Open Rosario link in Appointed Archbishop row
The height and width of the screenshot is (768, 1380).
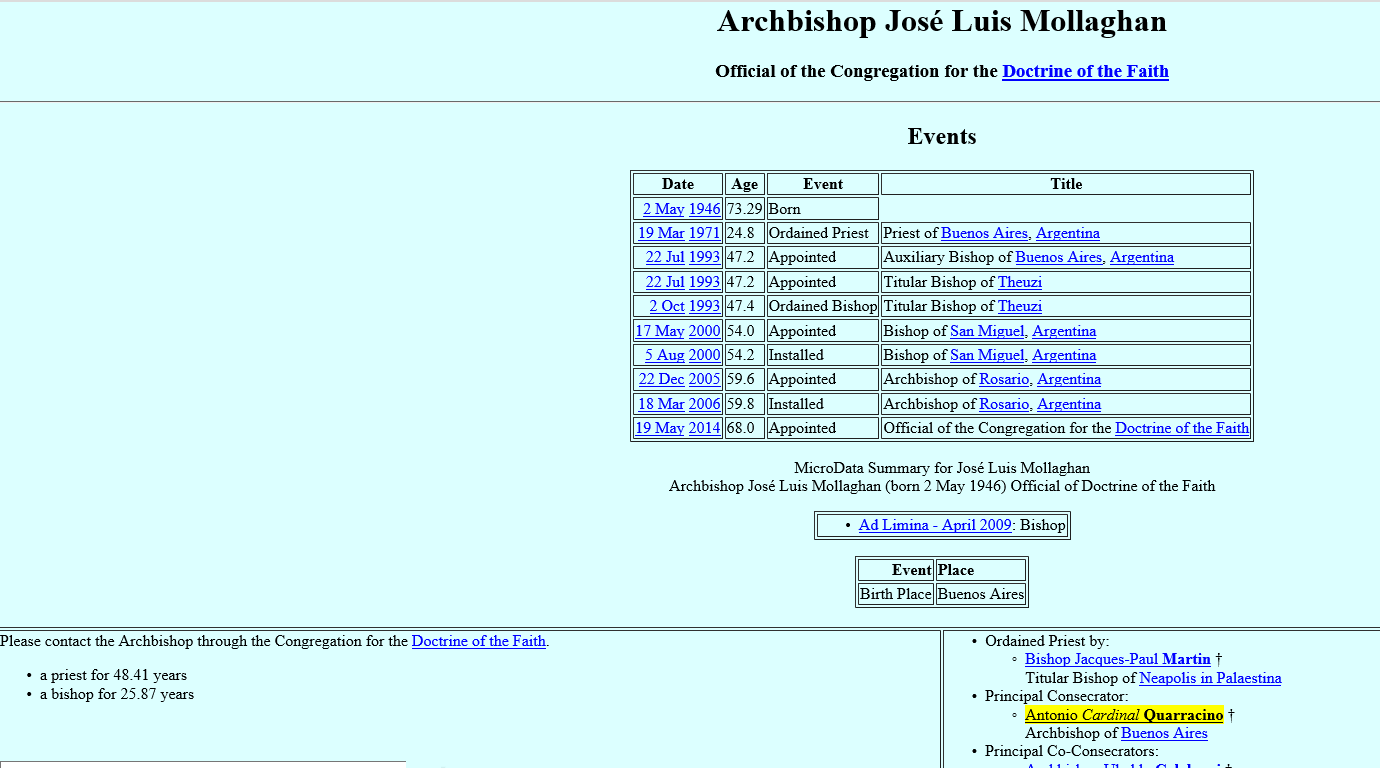tap(1004, 379)
